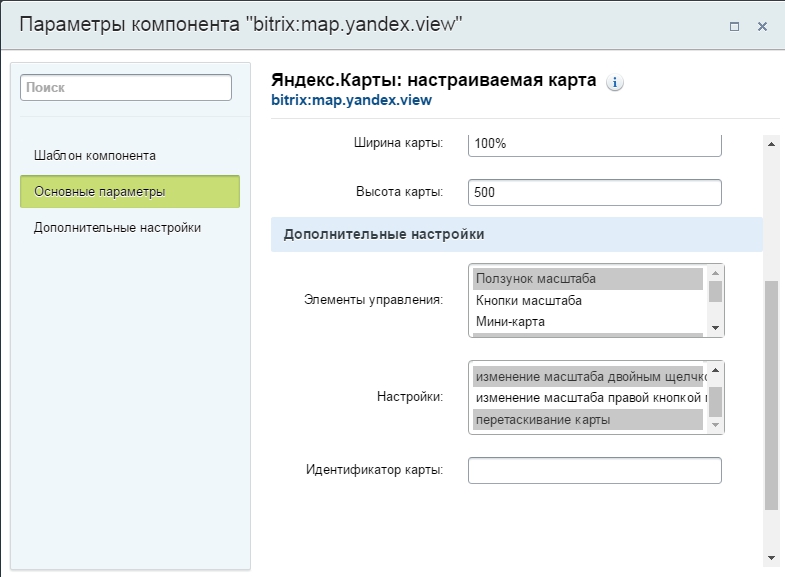Click the Настройки list scrollbar thumb
Image resolution: width=785 pixels, height=577 pixels.
(x=715, y=401)
